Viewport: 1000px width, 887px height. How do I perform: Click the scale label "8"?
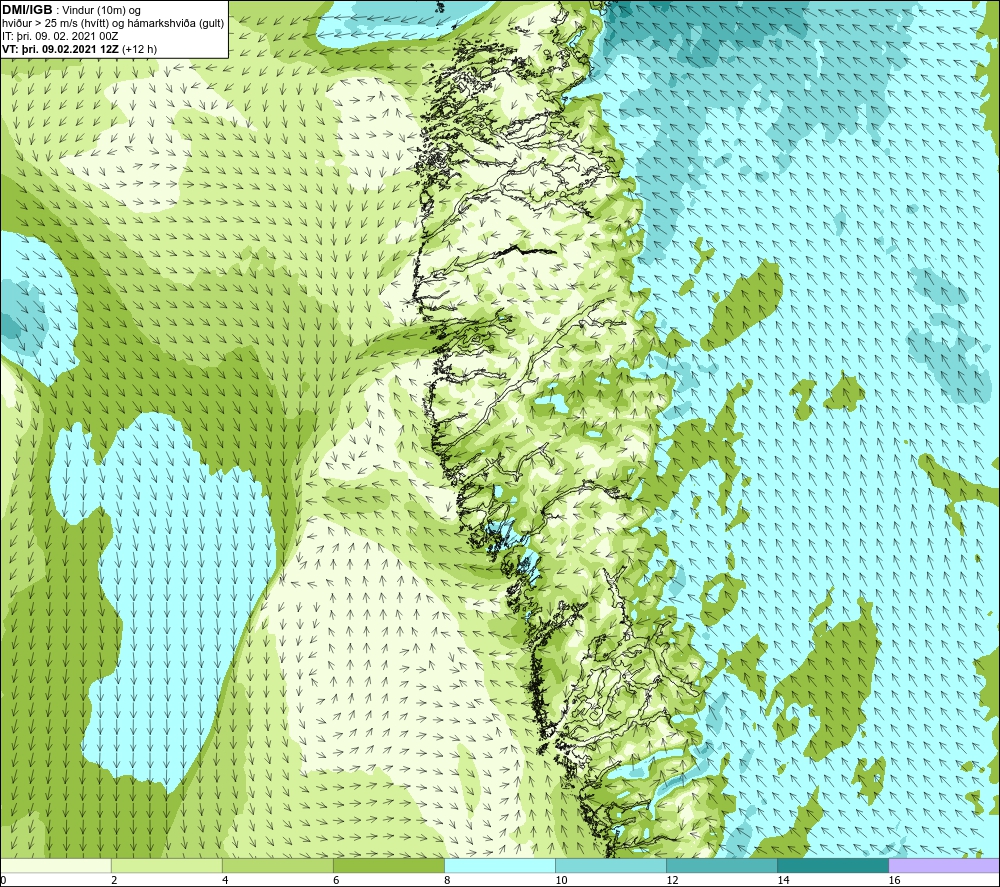[x=447, y=881]
